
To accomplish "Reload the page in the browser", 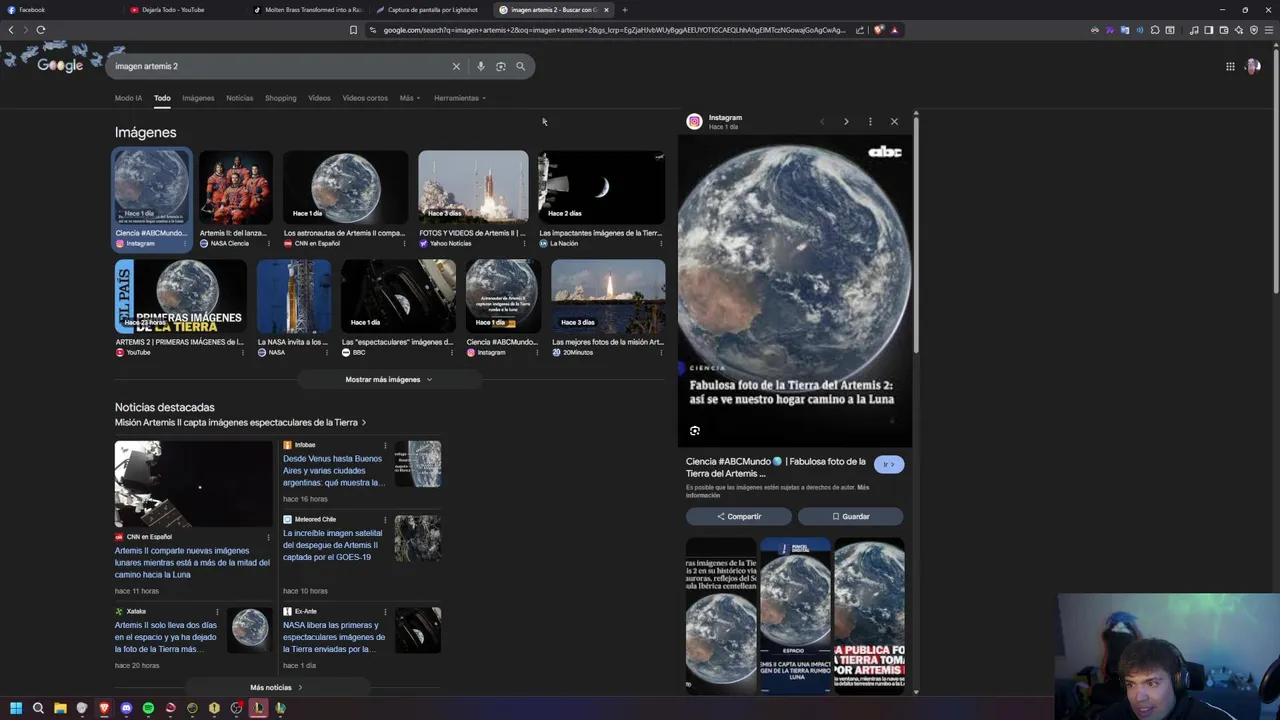I will coord(41,30).
